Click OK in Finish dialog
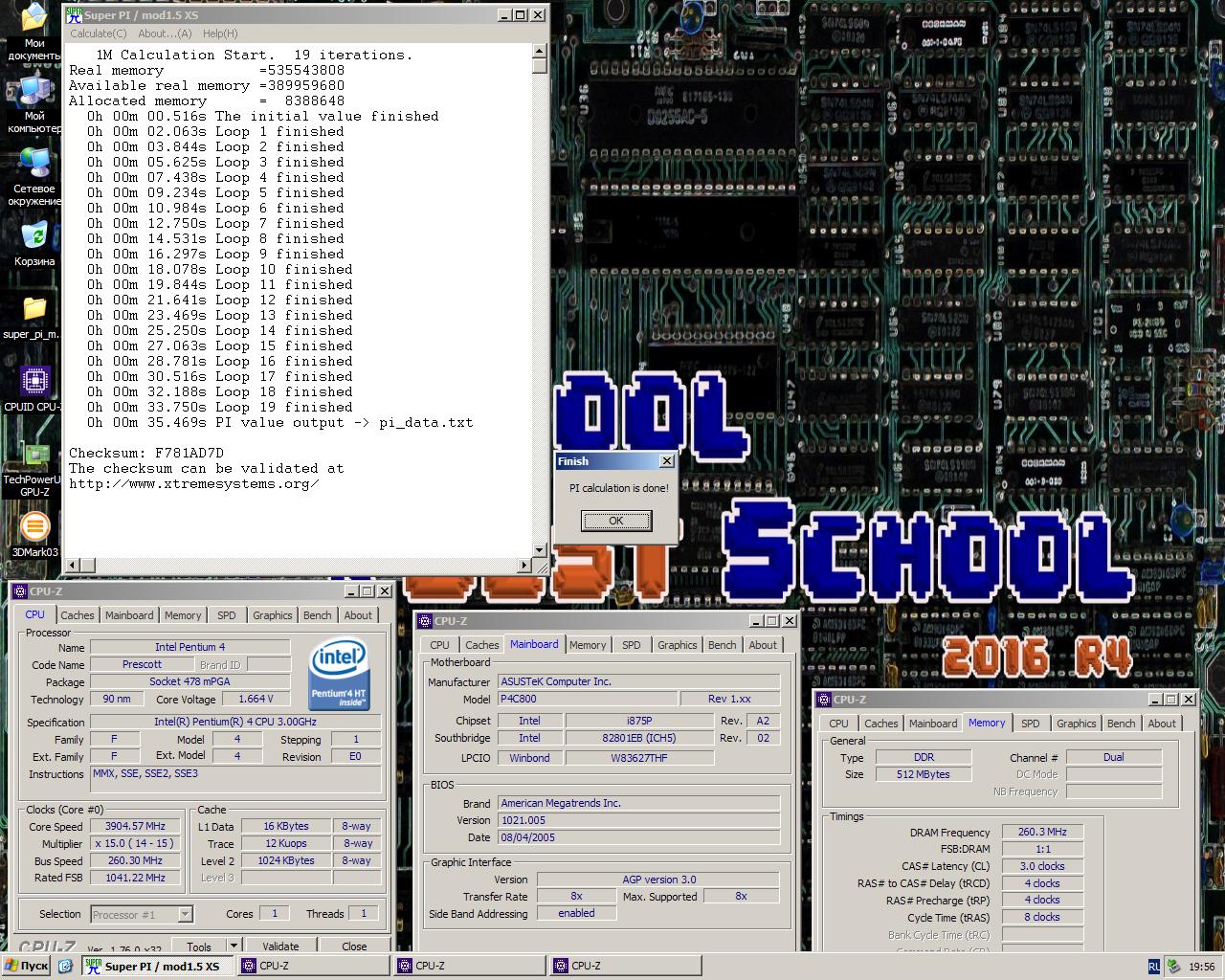The image size is (1225, 980). click(x=616, y=521)
